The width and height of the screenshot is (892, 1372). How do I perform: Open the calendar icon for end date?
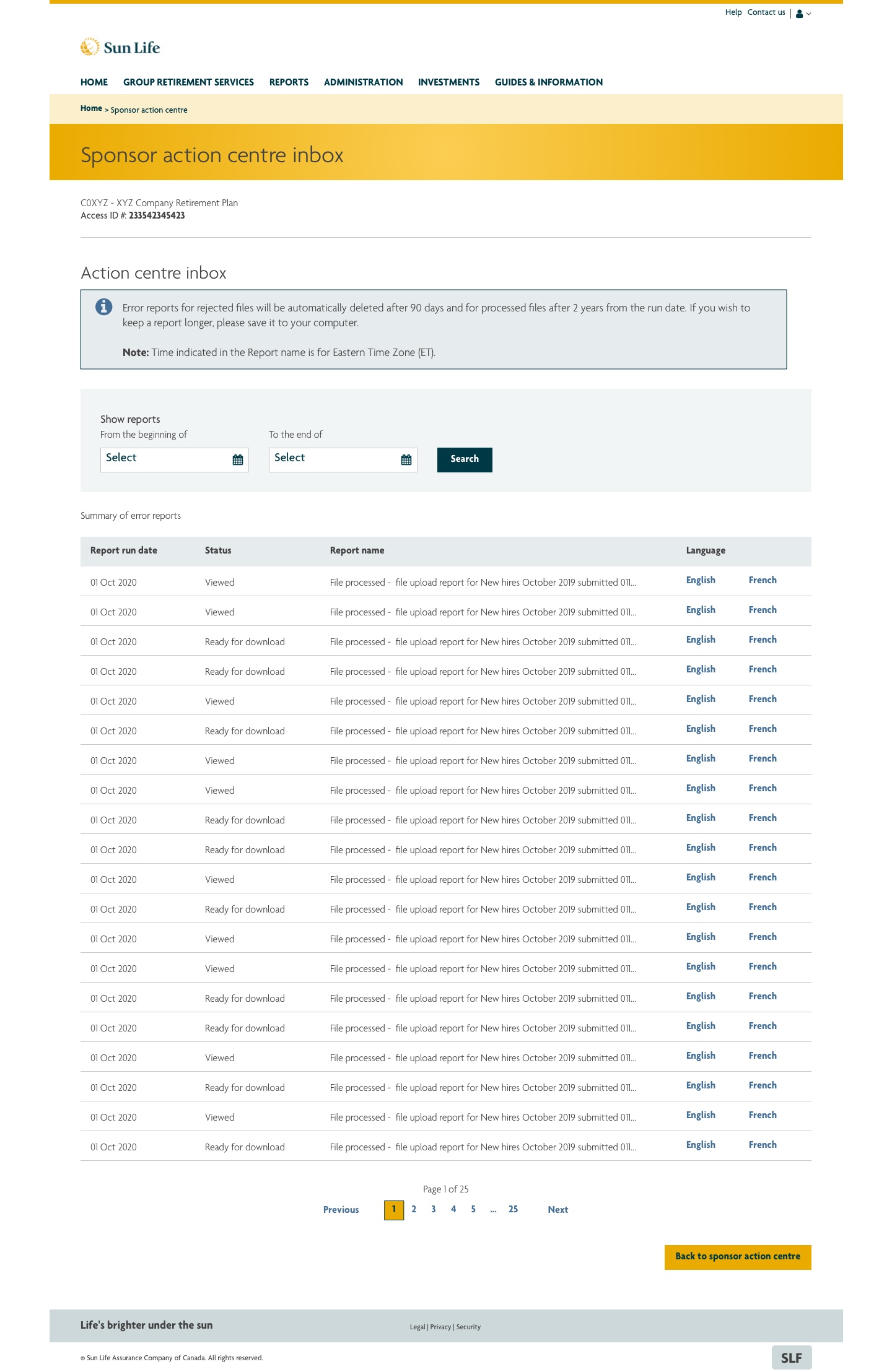(x=406, y=460)
